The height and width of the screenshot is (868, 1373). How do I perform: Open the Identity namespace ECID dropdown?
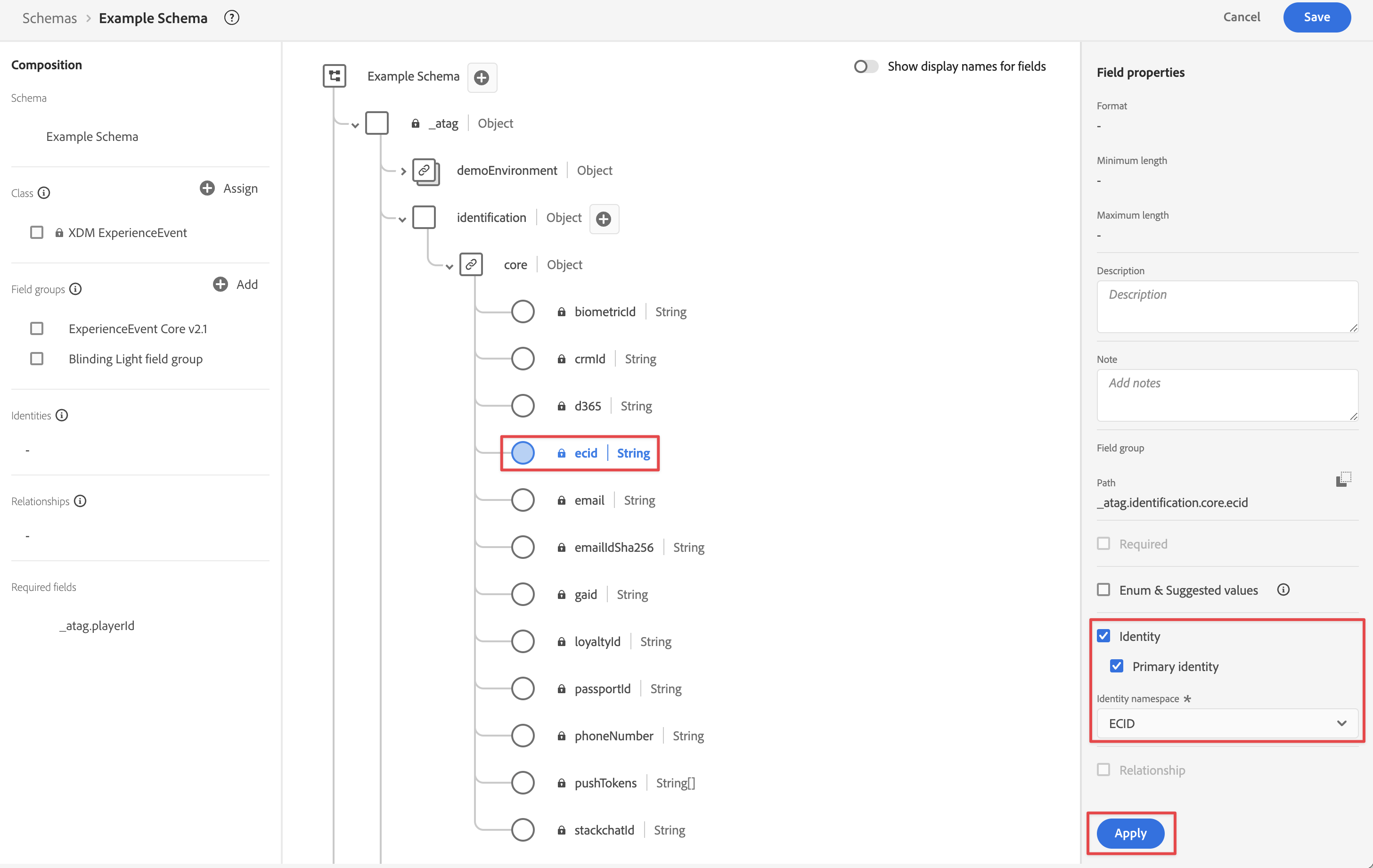coord(1226,723)
